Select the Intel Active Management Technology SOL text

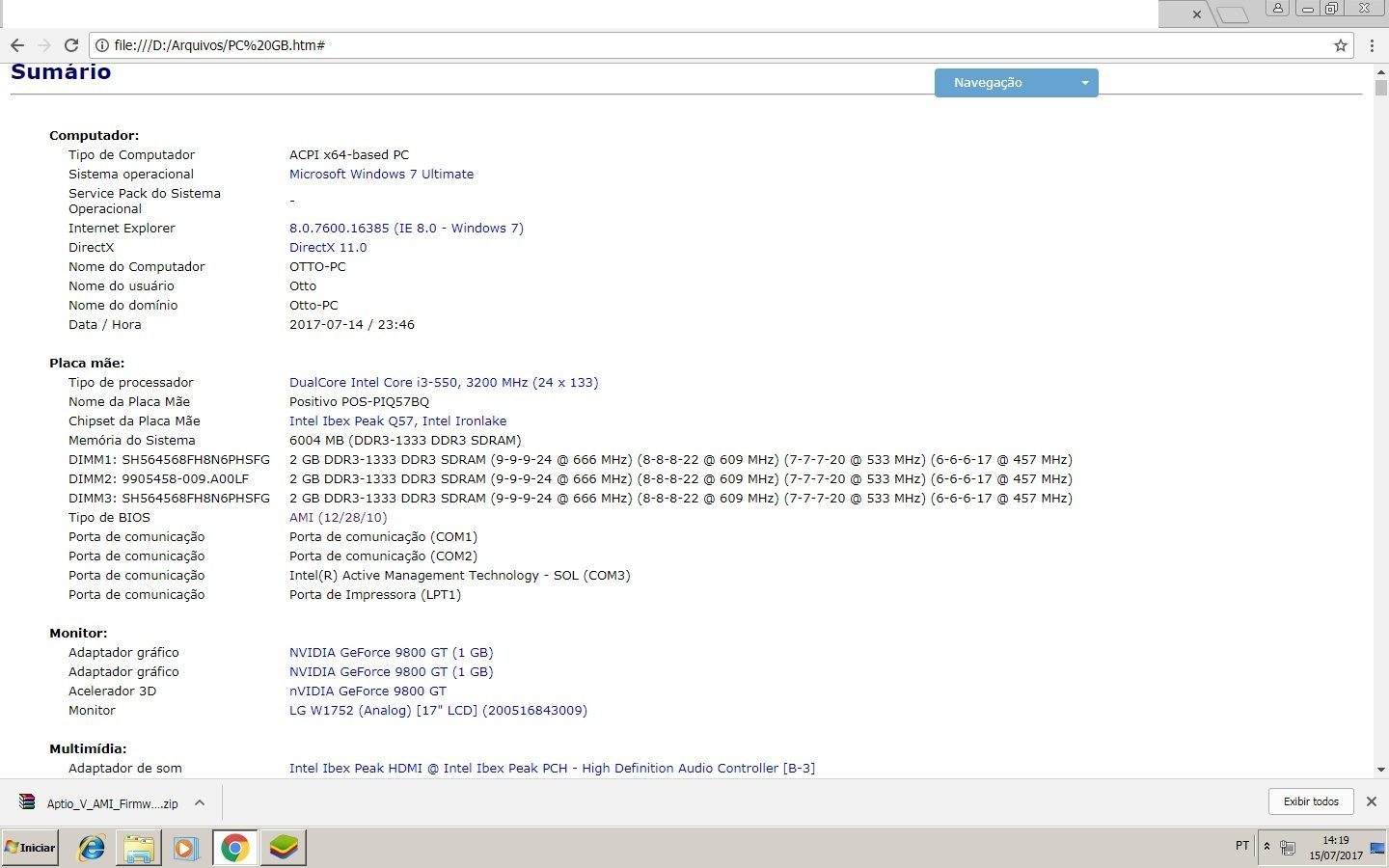(459, 576)
